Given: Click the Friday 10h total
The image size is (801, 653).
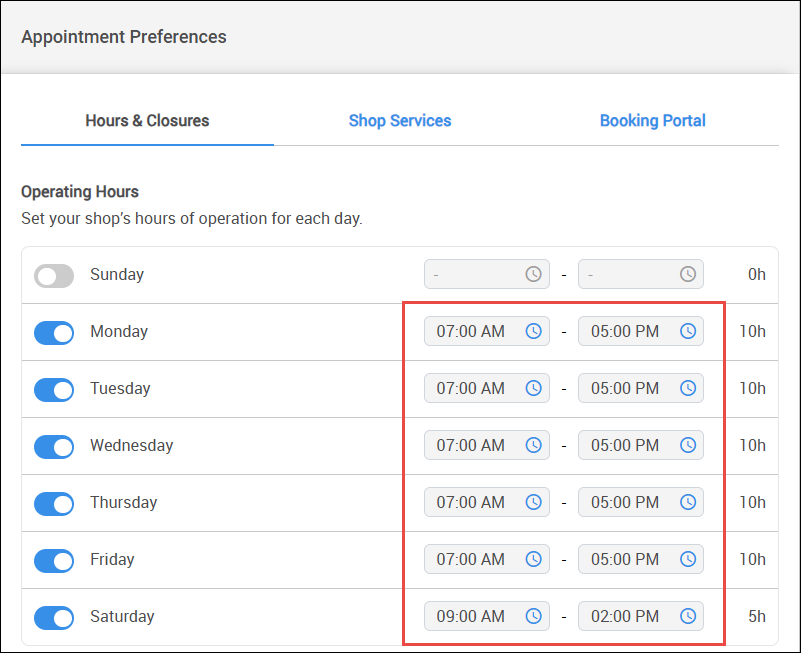Looking at the screenshot, I should point(752,559).
